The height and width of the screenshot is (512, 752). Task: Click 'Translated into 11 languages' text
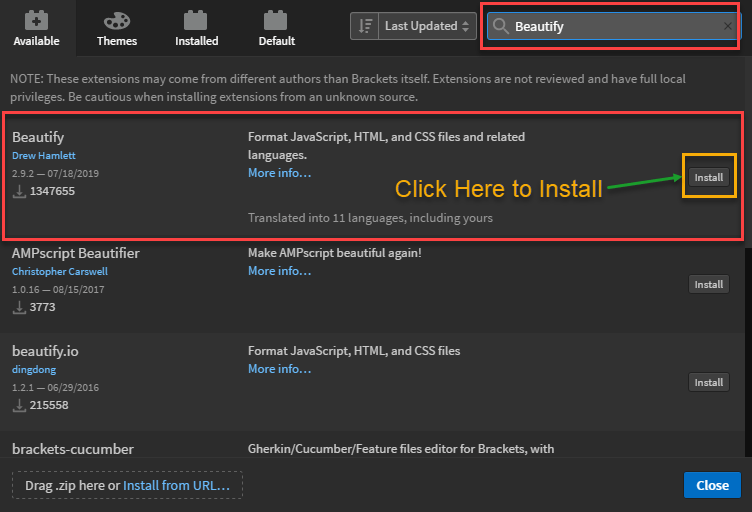tap(370, 218)
